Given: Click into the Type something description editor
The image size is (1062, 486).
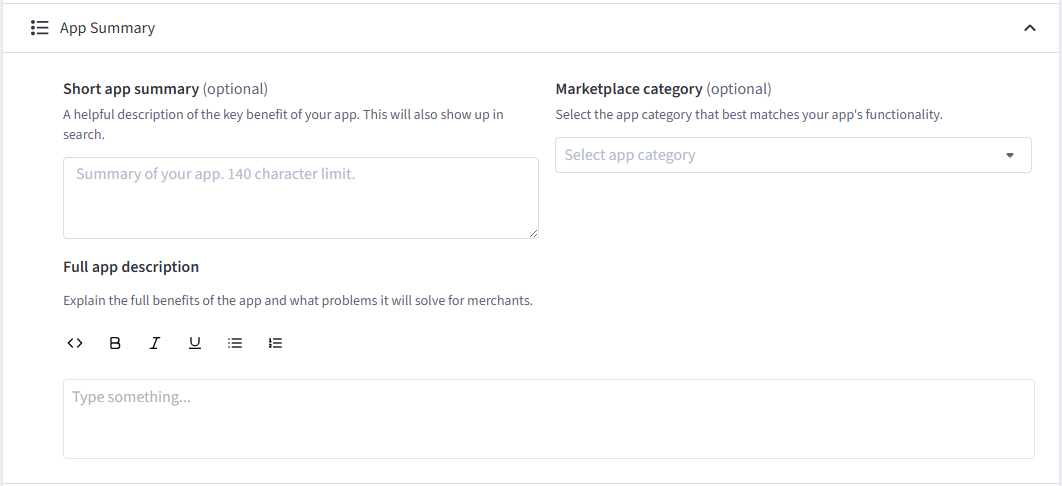Looking at the screenshot, I should (549, 418).
